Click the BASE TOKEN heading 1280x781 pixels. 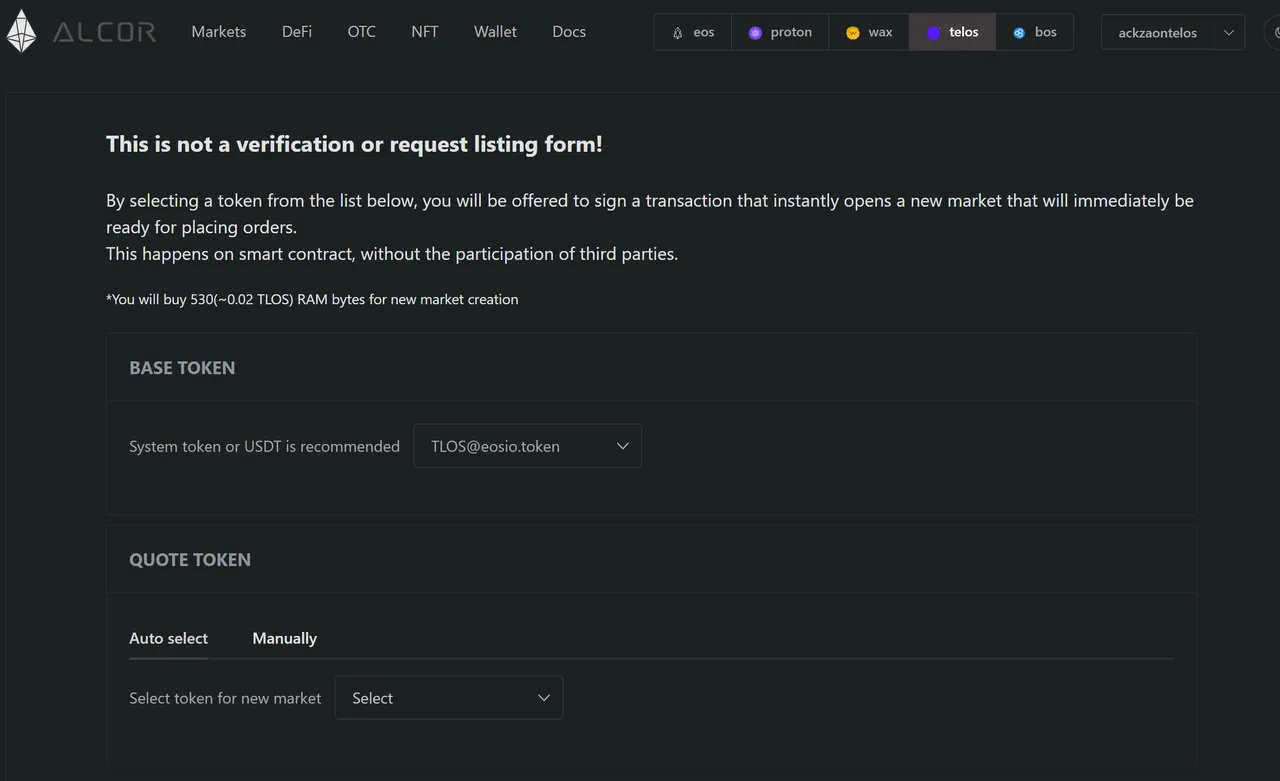point(182,368)
